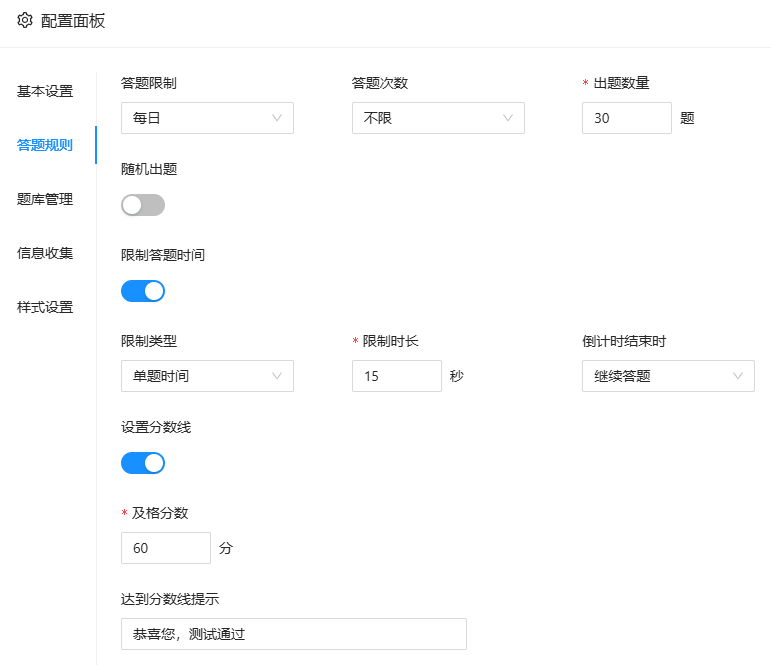Open the 答题次数 dropdown showing 不限
This screenshot has height=665, width=771.
click(438, 118)
